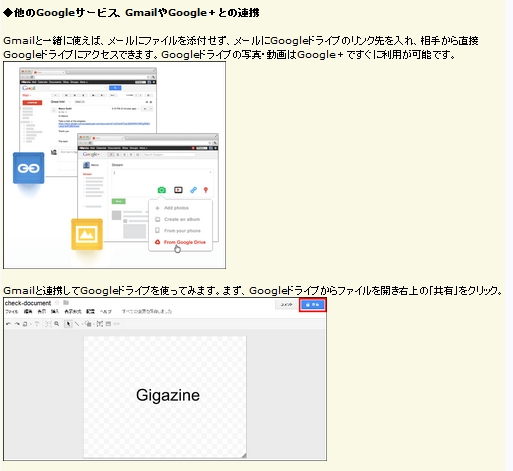Screen dimensions: 513x471
Task: Select 'Add photos' from the popup menu
Action: pos(176,208)
